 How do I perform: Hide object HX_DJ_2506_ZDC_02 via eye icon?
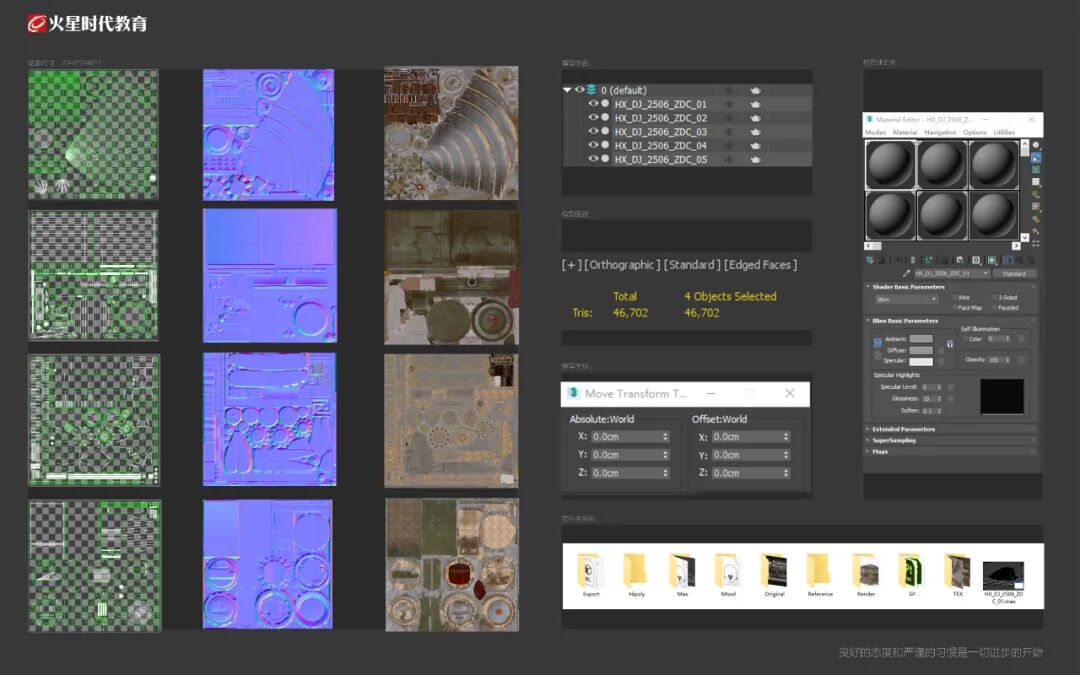coord(593,117)
